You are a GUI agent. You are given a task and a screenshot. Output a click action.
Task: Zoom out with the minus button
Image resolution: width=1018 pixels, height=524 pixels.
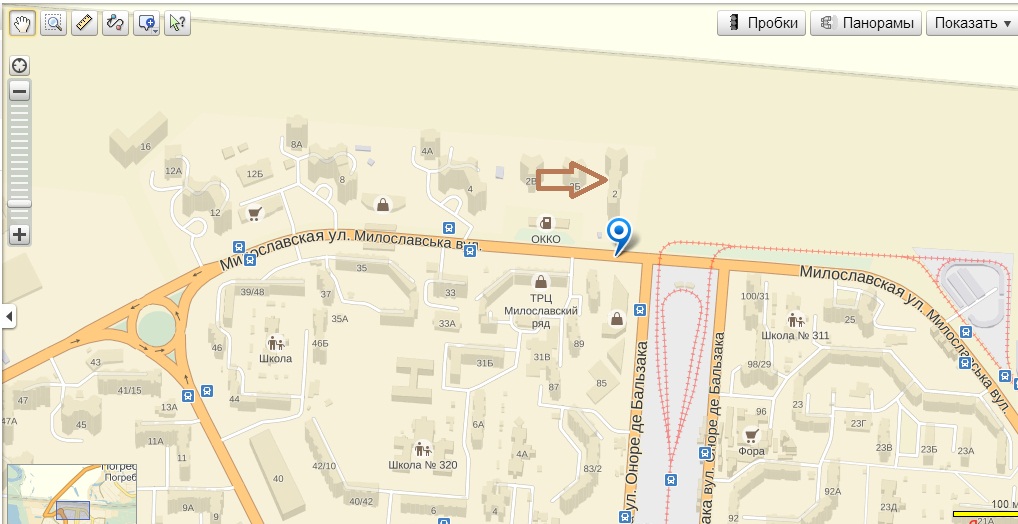(x=19, y=92)
